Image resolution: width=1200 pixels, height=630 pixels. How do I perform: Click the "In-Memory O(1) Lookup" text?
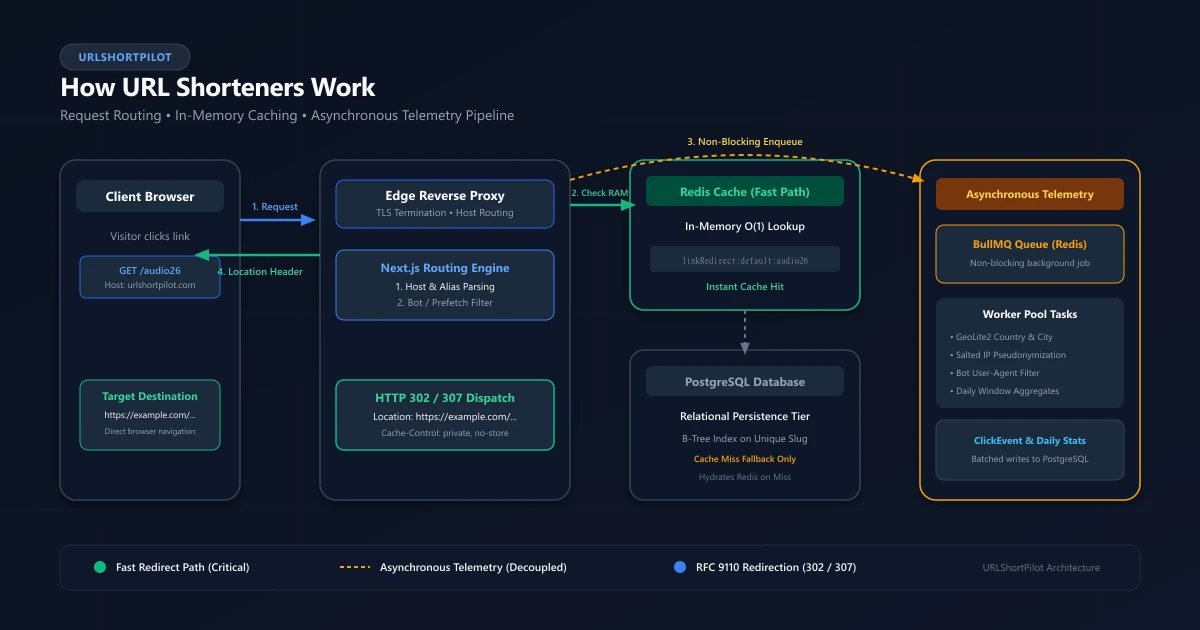pos(745,226)
